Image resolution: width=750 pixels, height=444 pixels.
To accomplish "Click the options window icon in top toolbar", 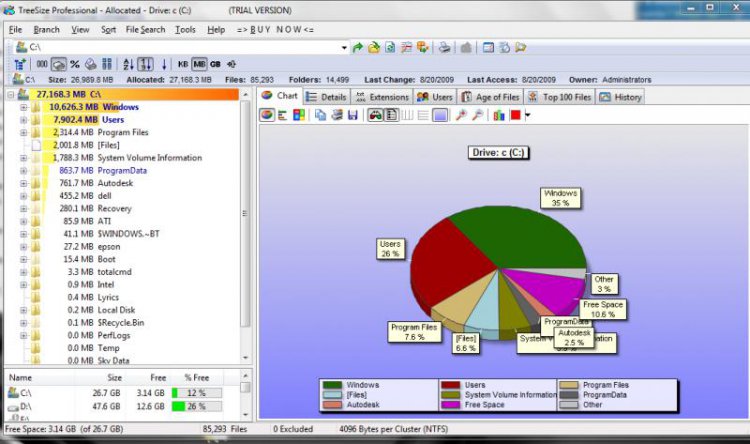I will tap(488, 47).
